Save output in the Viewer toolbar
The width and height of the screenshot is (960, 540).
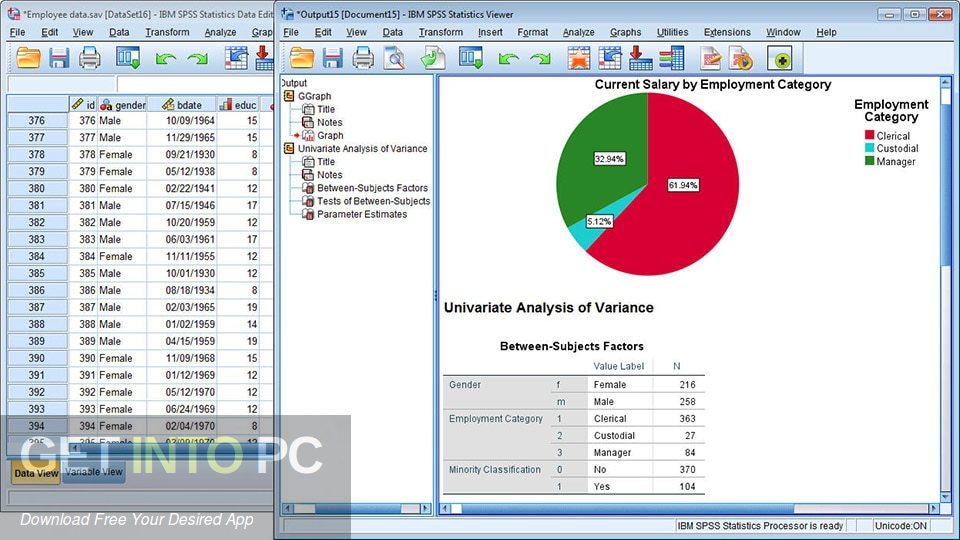[332, 58]
